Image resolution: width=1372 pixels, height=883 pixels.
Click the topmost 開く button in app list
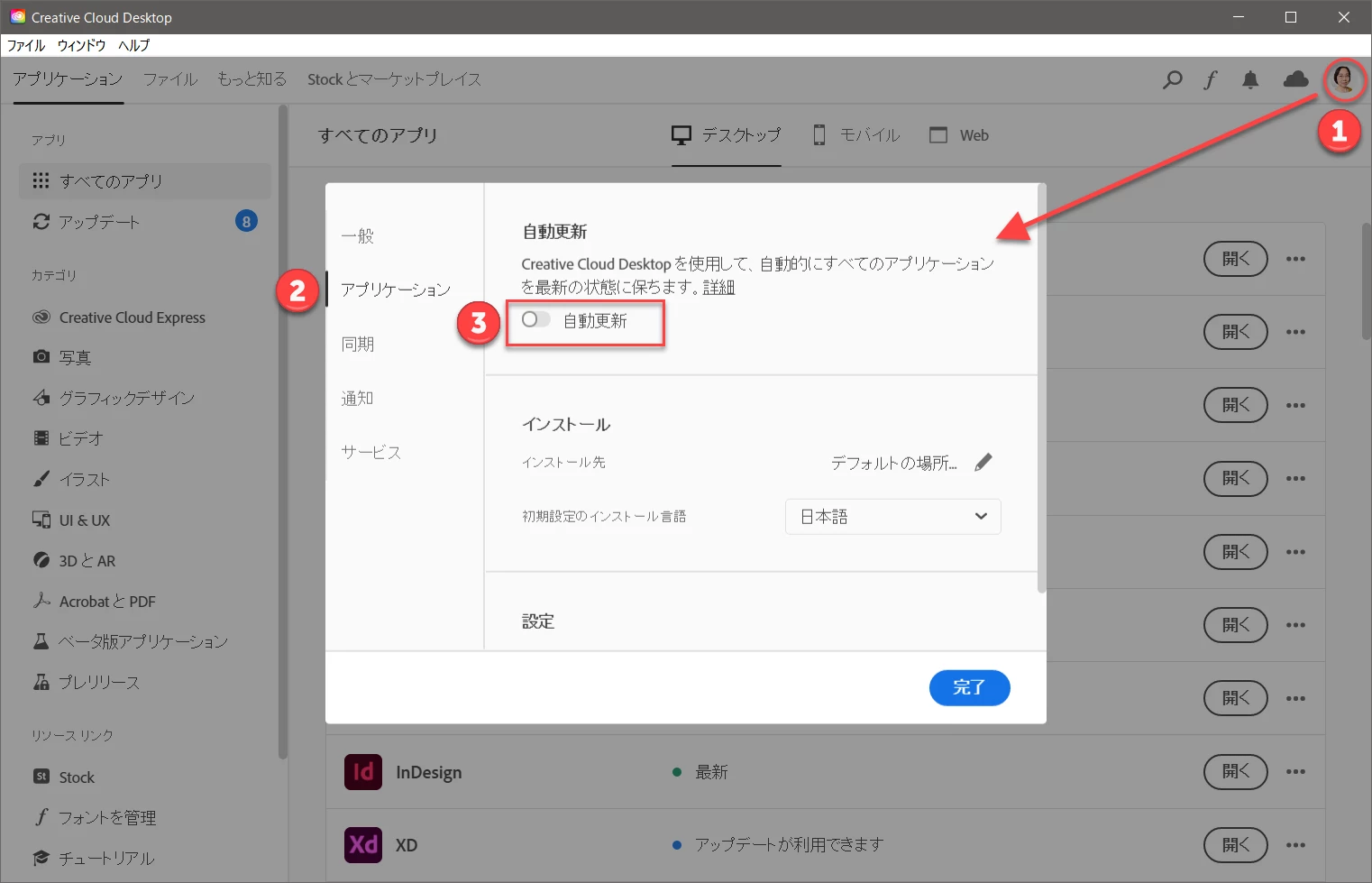(x=1236, y=259)
